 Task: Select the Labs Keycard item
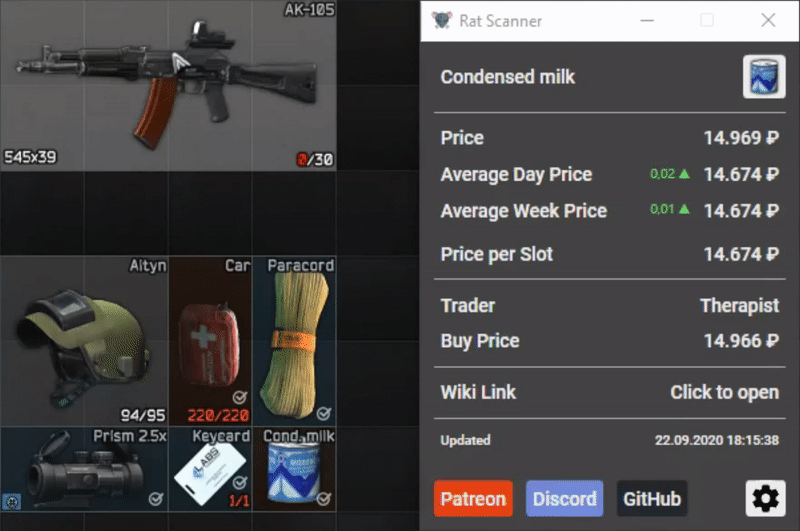point(210,469)
